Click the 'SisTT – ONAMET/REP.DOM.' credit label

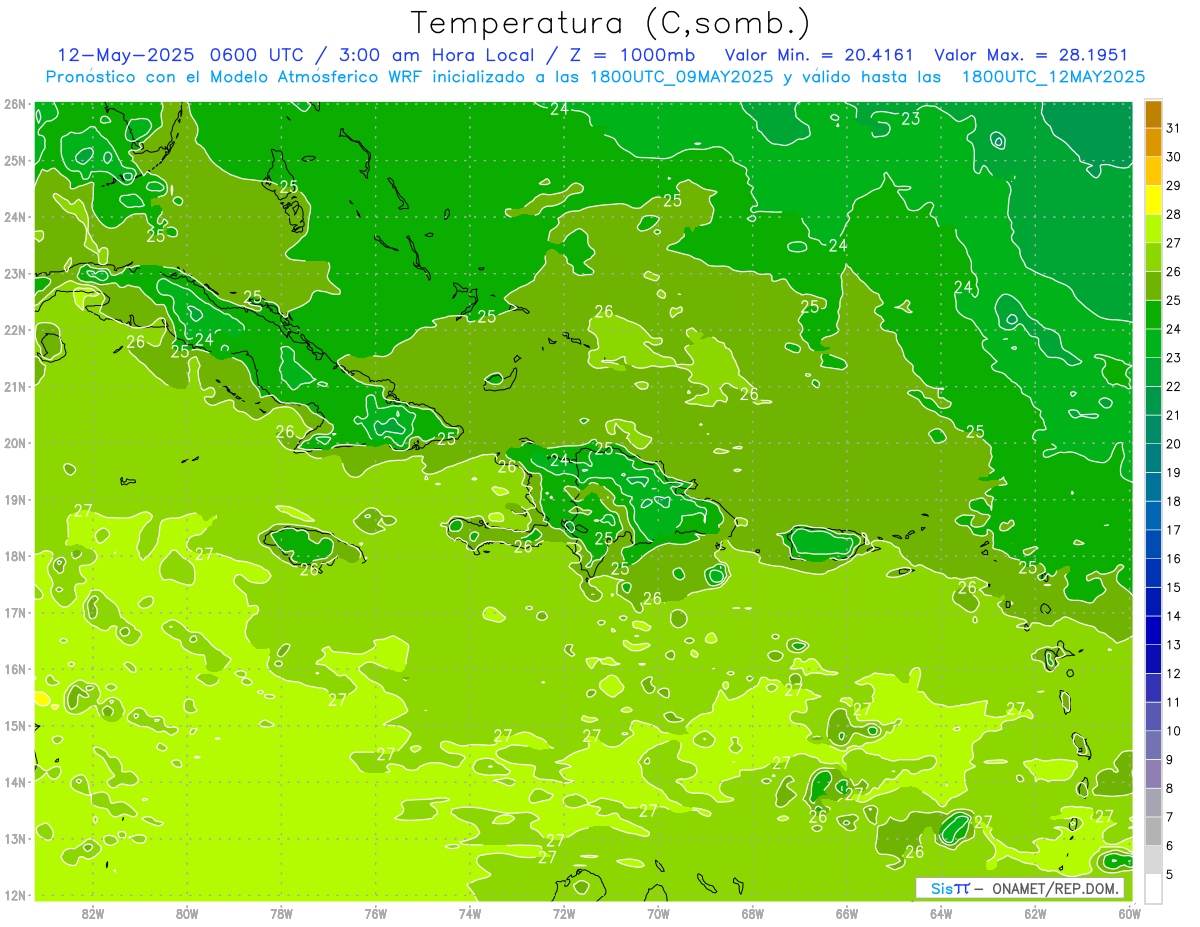[1020, 888]
